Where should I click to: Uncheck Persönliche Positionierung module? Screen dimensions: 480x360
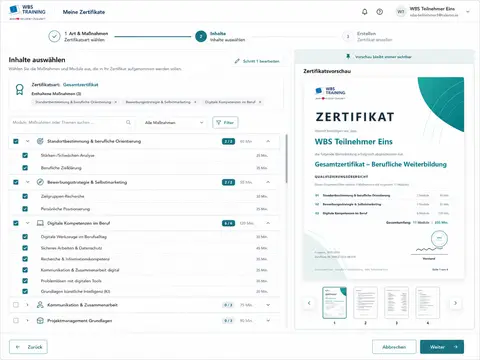[25, 209]
